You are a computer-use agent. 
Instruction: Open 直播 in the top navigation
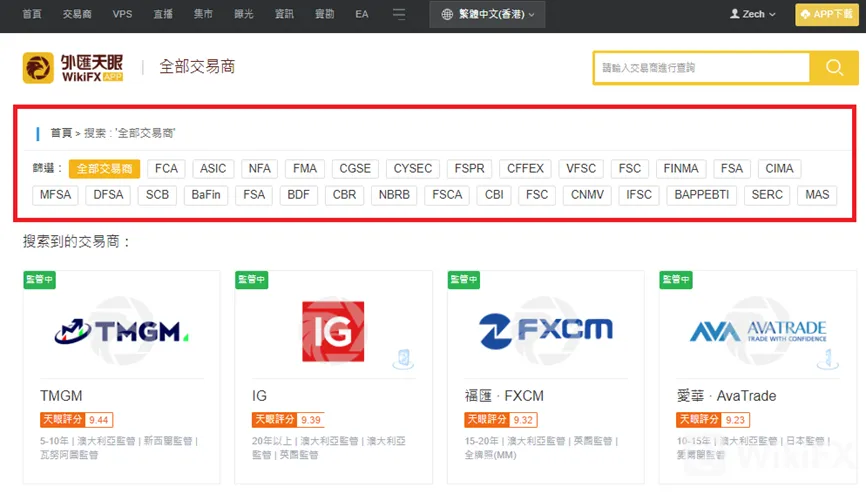pos(163,14)
